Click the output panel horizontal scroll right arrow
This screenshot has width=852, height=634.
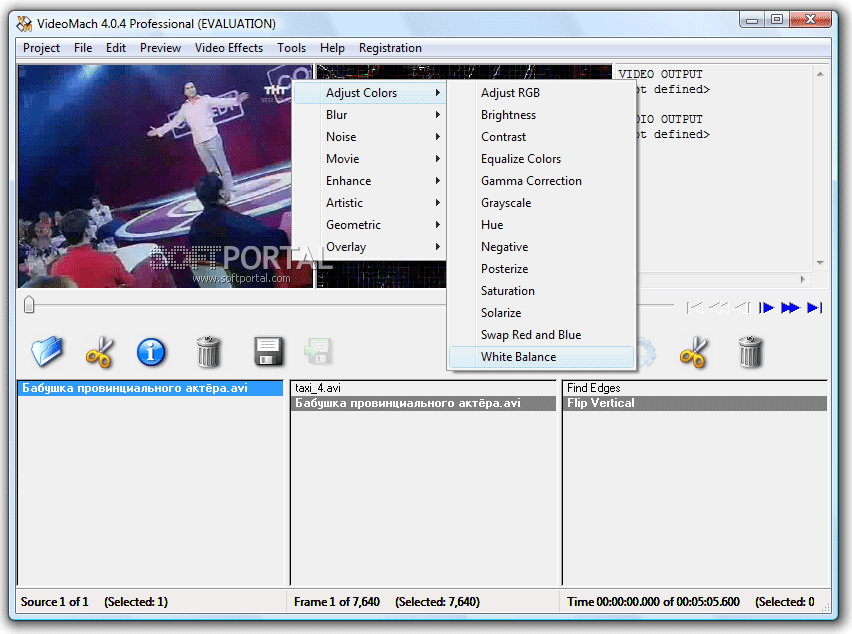803,279
